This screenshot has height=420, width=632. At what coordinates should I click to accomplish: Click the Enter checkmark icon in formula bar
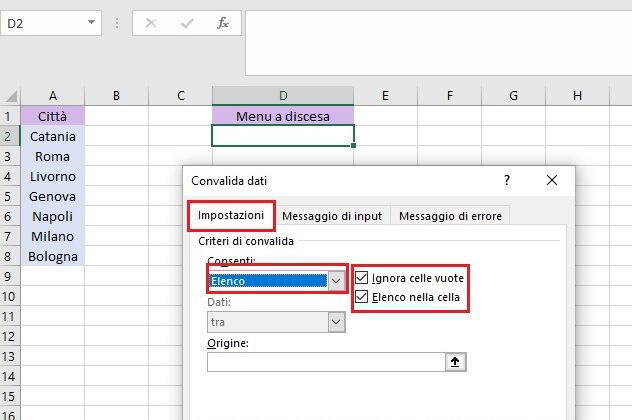[x=187, y=23]
